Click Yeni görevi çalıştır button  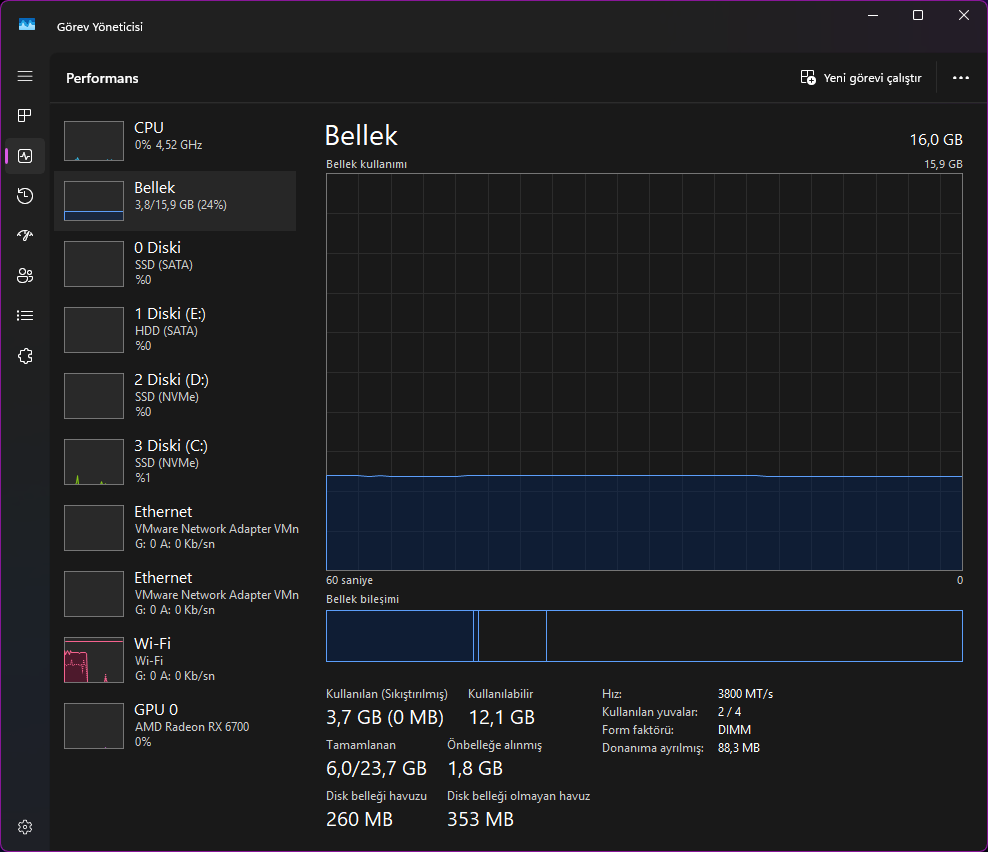(861, 78)
